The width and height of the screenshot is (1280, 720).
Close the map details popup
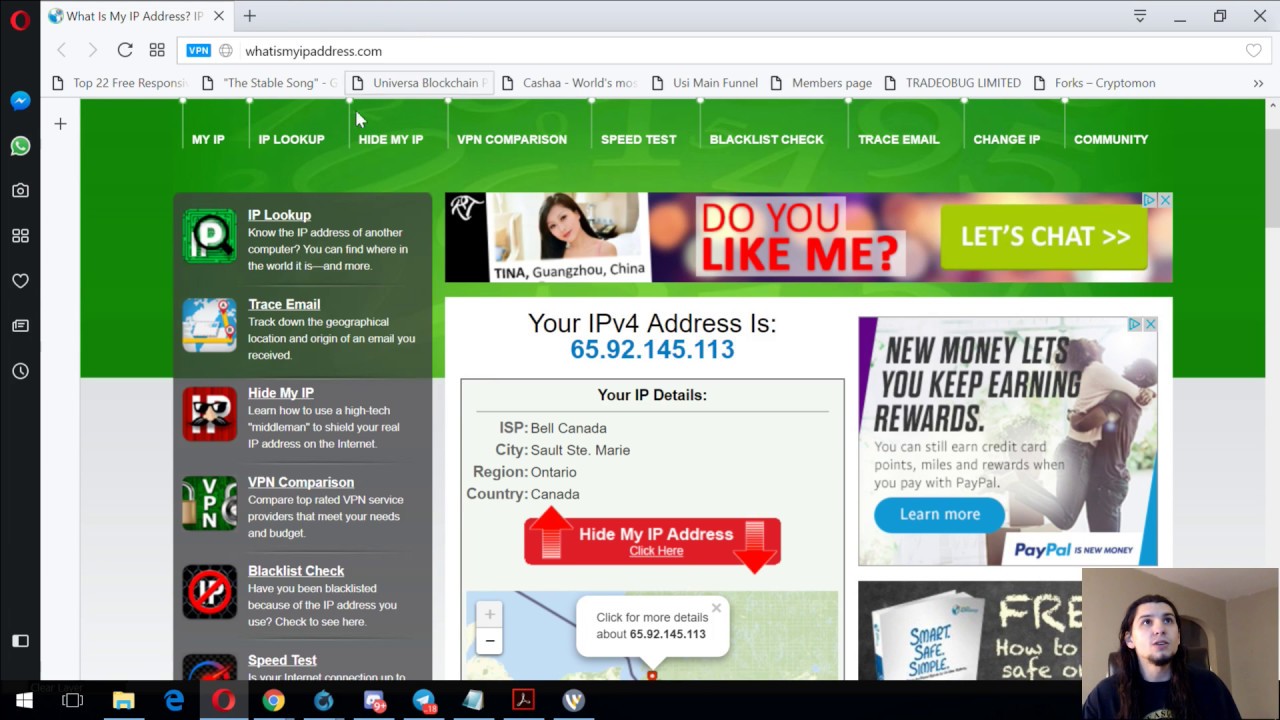pyautogui.click(x=716, y=608)
